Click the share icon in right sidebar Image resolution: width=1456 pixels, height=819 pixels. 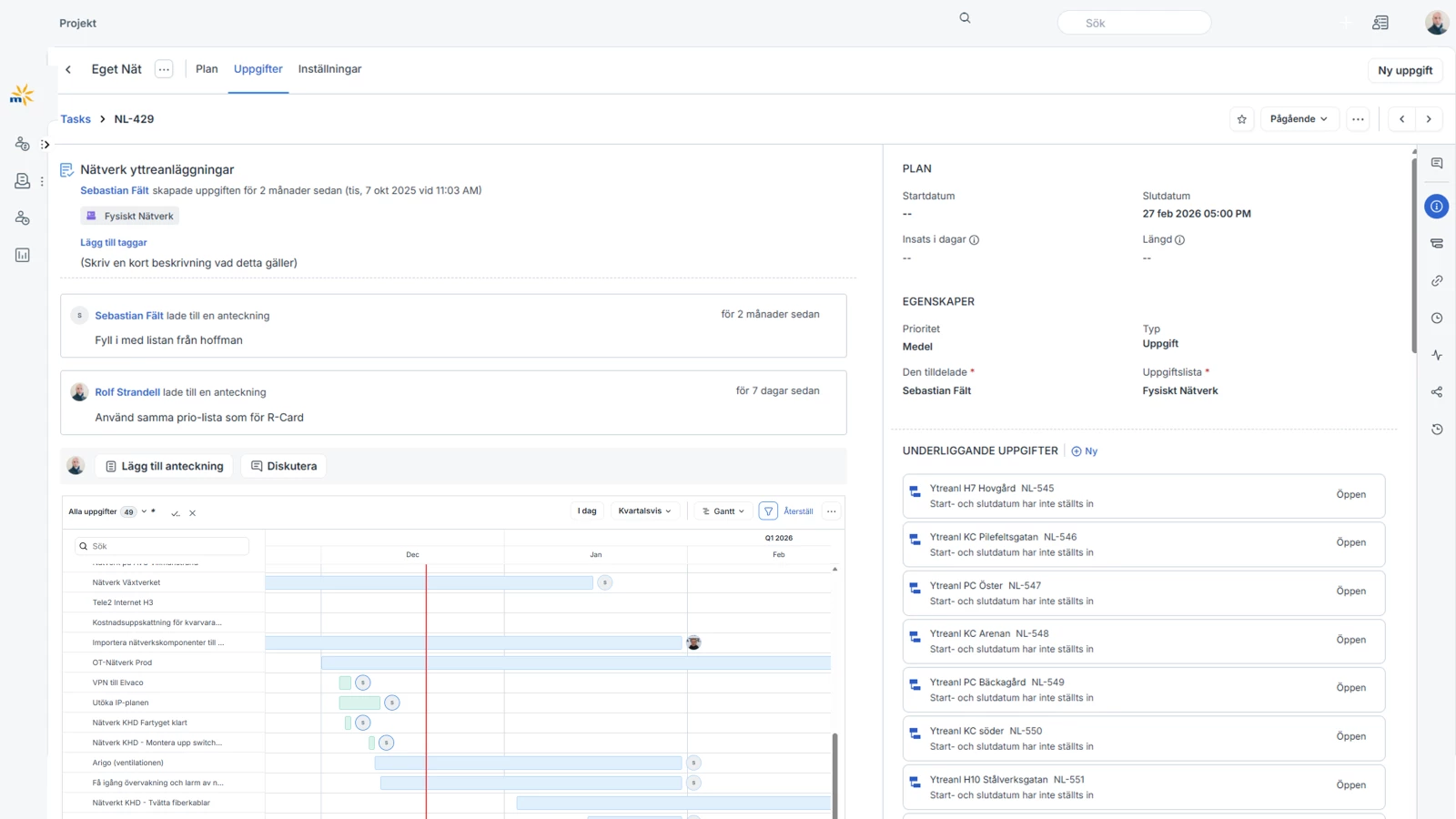coord(1437,392)
